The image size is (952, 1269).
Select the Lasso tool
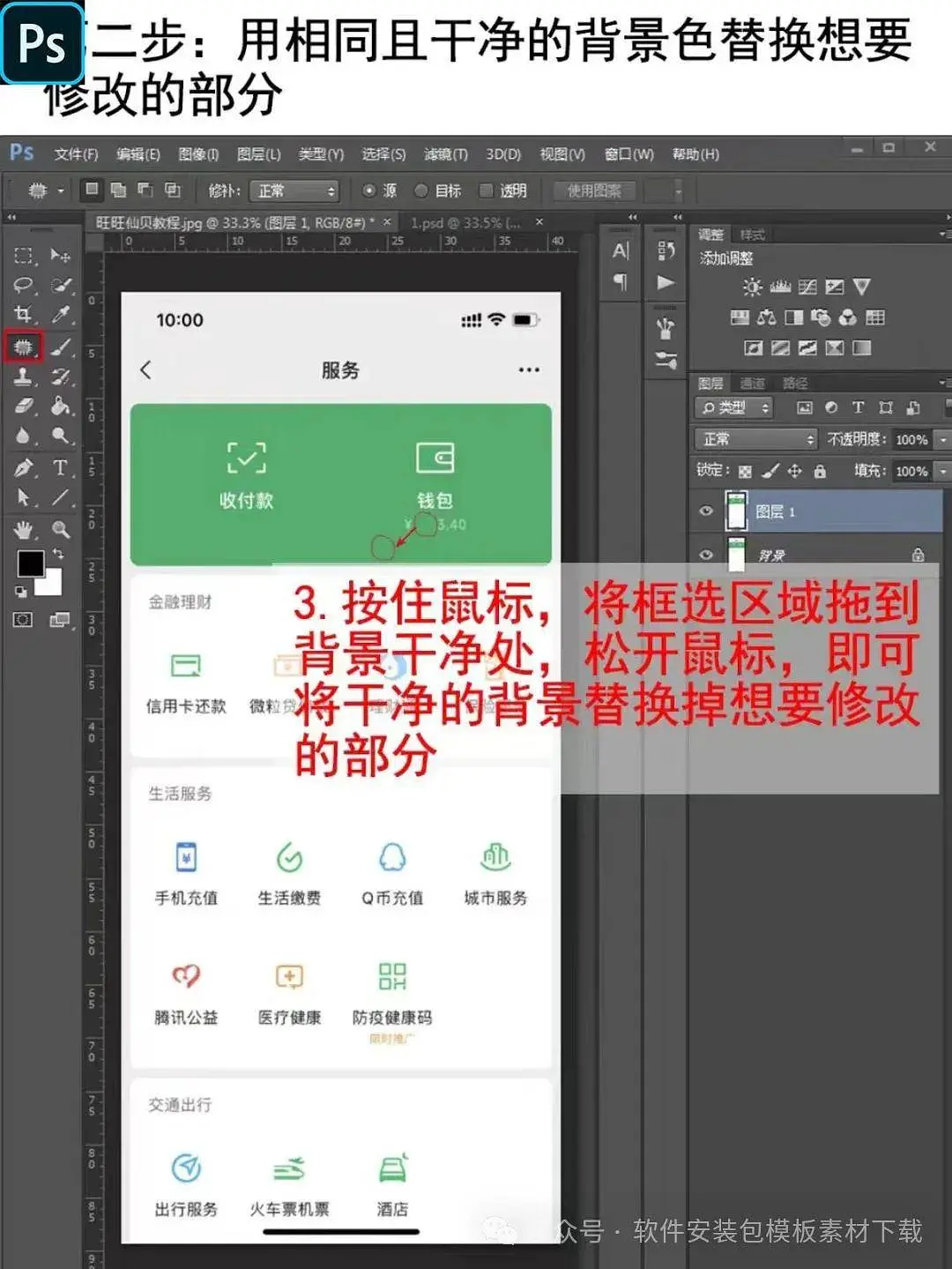(23, 285)
